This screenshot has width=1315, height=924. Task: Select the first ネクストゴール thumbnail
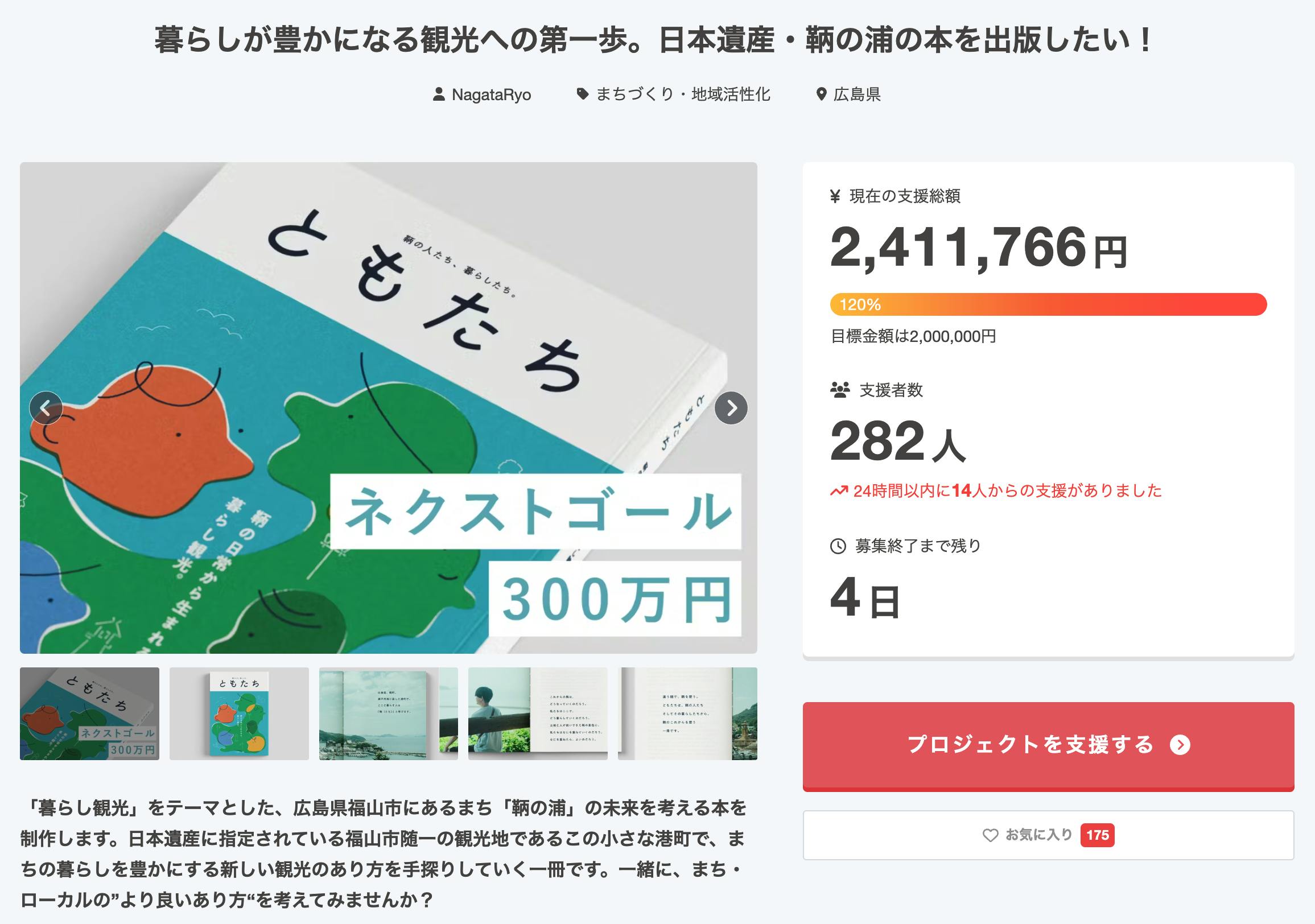point(89,713)
